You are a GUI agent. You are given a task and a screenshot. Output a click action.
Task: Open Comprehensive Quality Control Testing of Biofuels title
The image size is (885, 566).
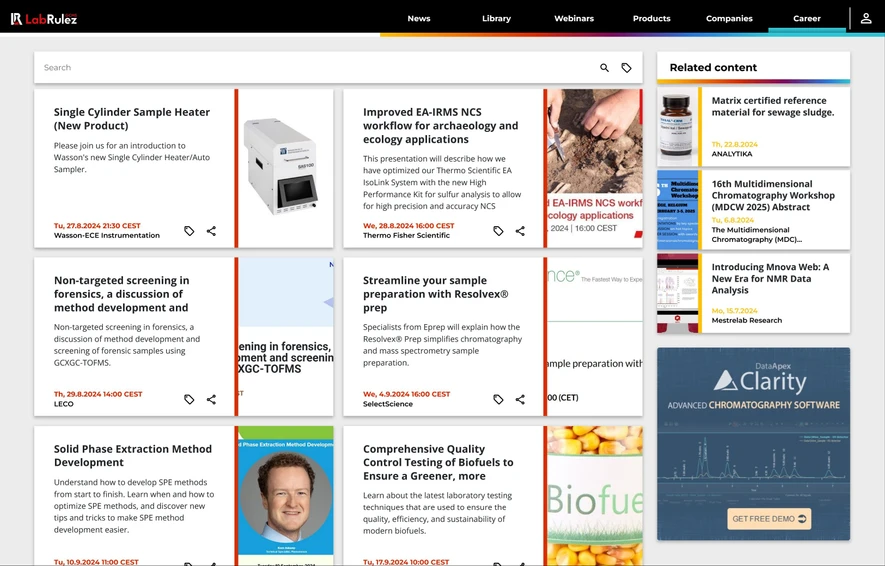438,462
